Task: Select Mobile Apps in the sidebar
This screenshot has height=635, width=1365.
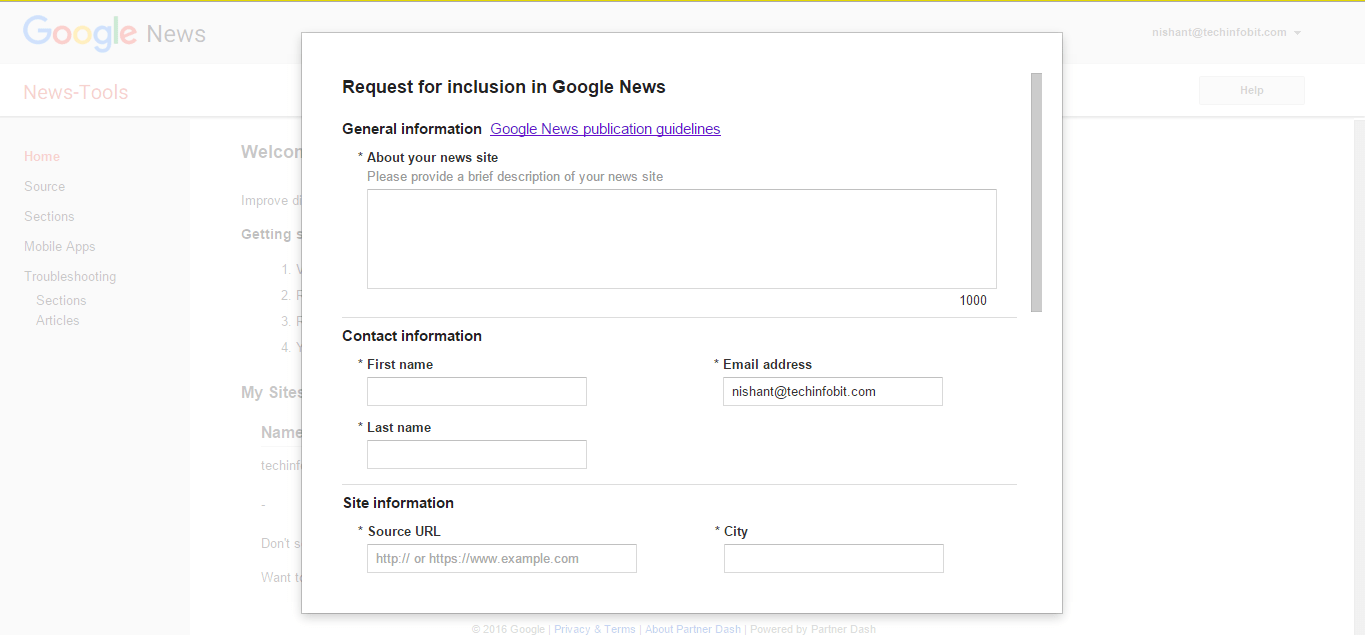Action: click(x=59, y=246)
